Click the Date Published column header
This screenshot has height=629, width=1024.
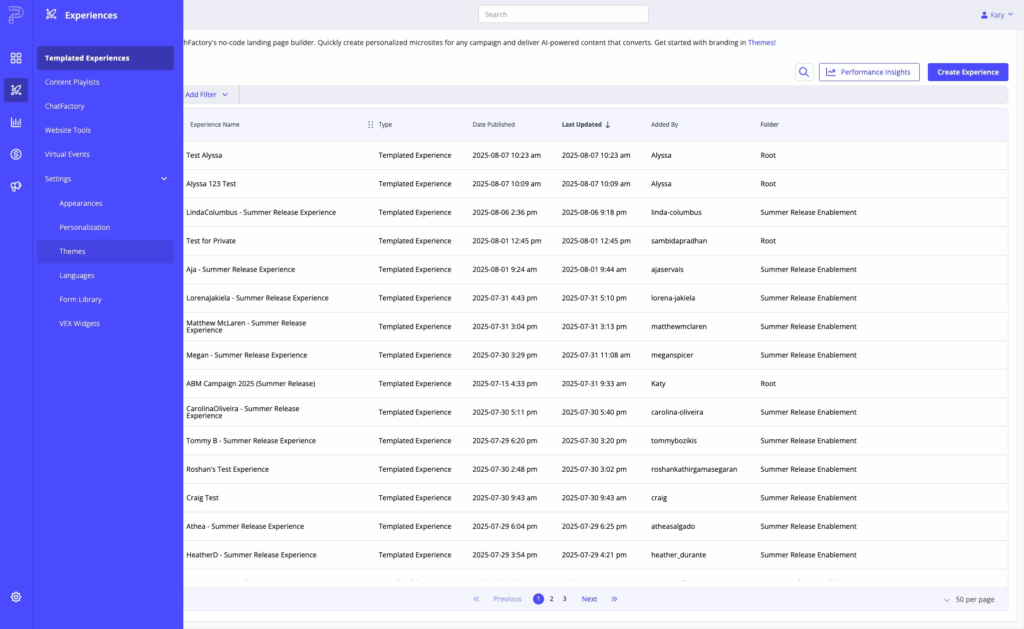pyautogui.click(x=494, y=125)
